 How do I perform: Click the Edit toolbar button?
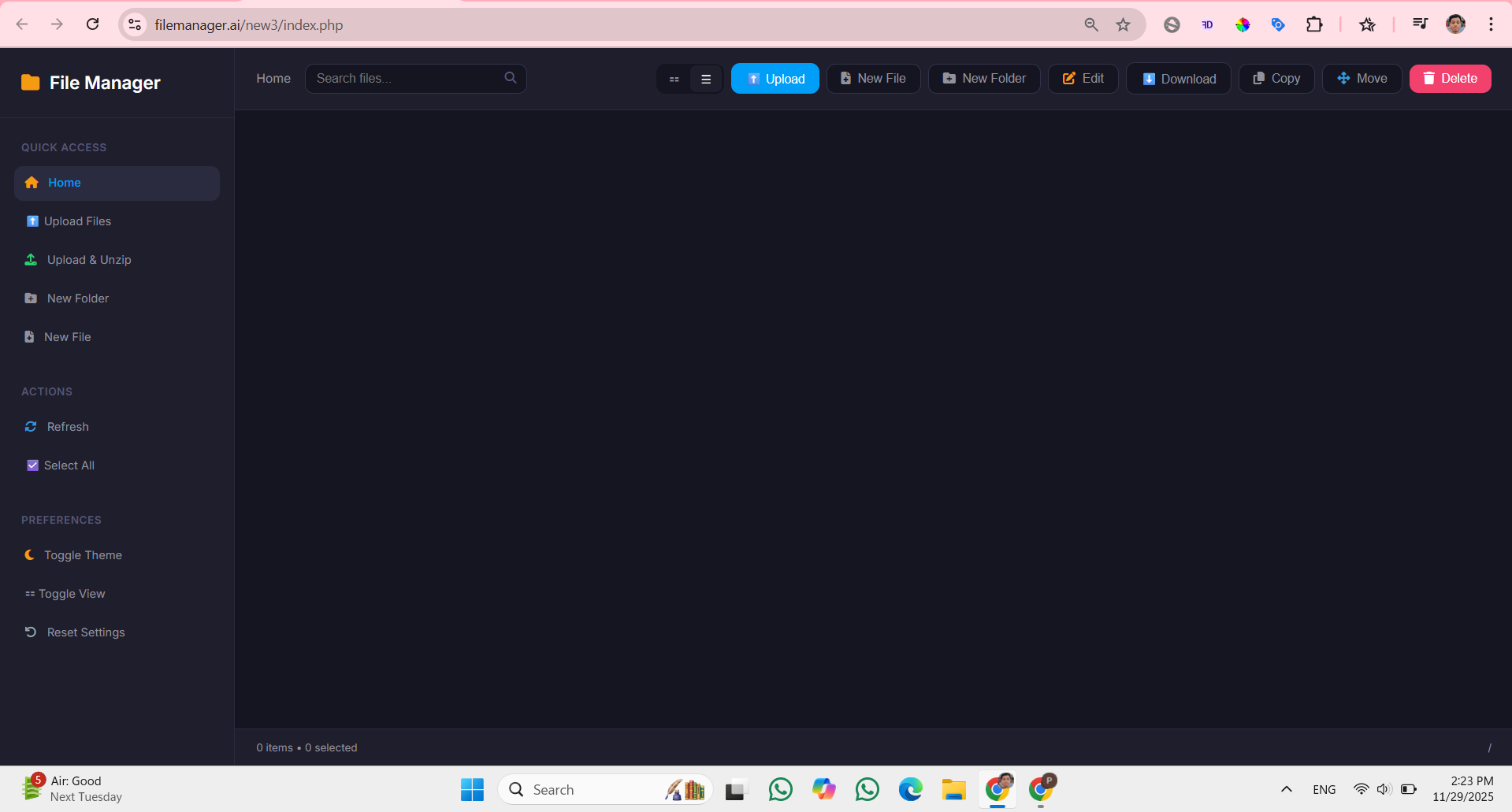[1083, 79]
